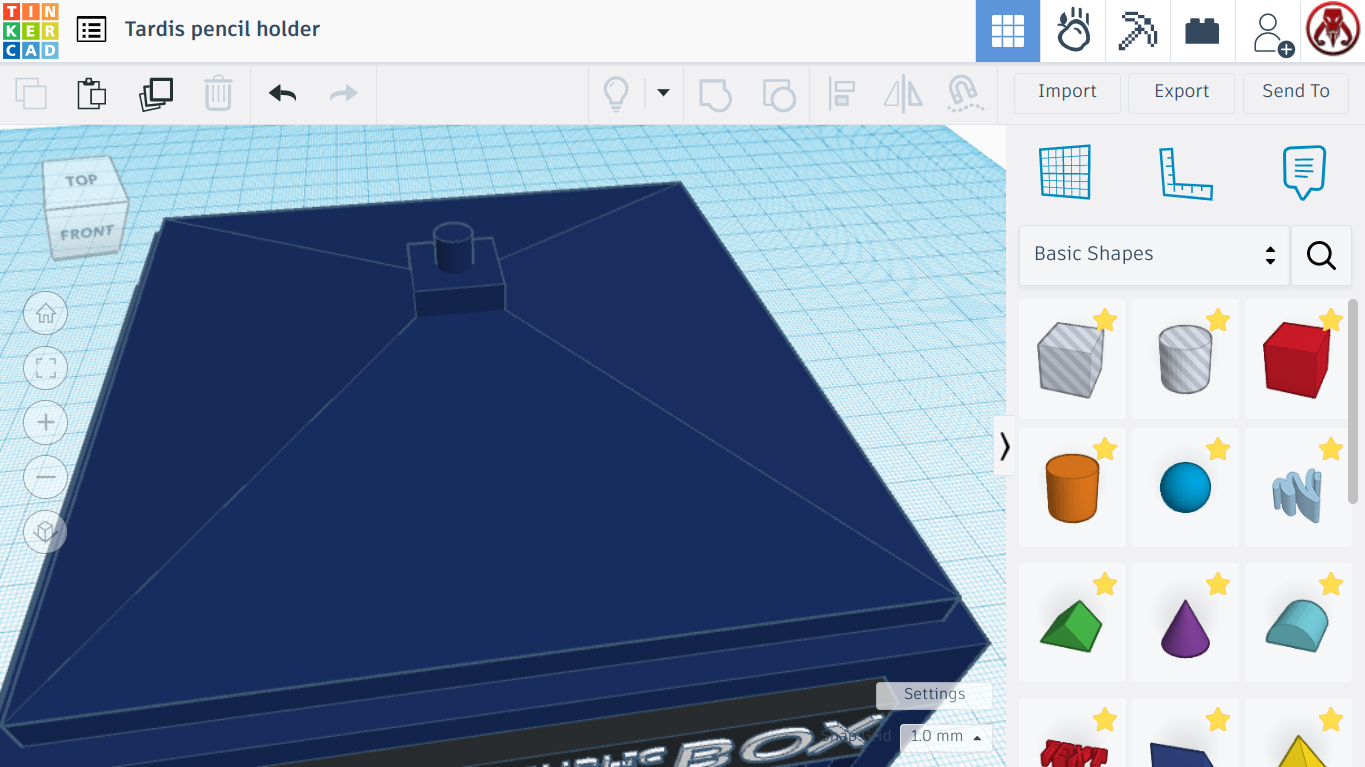Click the Mirror tool icon
The height and width of the screenshot is (767, 1365).
point(904,94)
